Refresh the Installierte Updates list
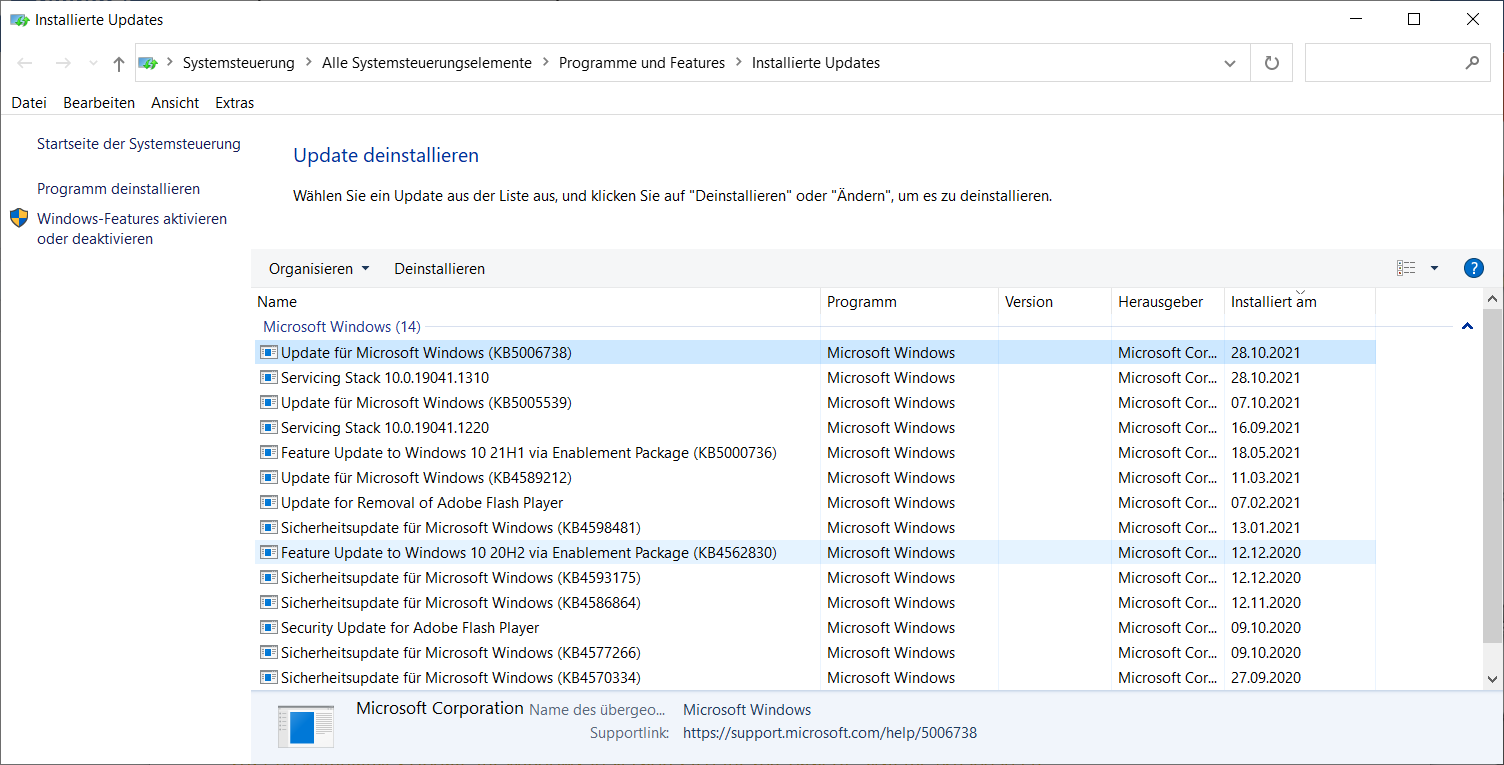 pos(1272,63)
